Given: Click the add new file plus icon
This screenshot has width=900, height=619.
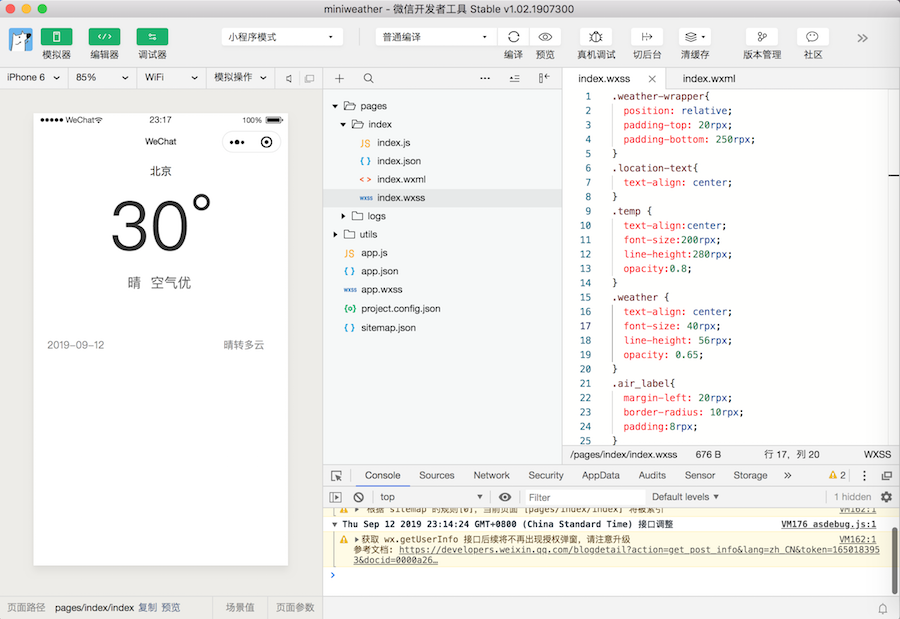Looking at the screenshot, I should (x=339, y=78).
